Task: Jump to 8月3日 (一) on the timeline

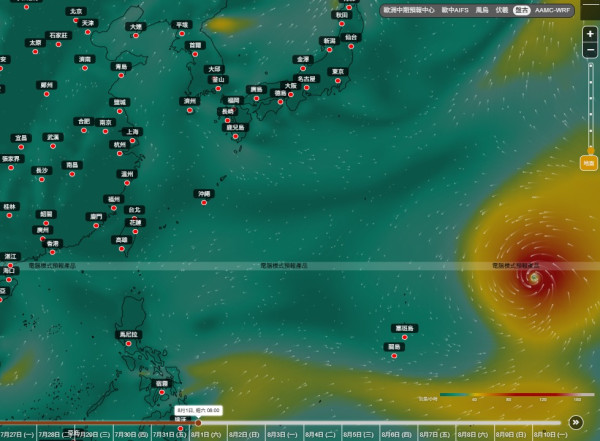Action: pos(282,434)
